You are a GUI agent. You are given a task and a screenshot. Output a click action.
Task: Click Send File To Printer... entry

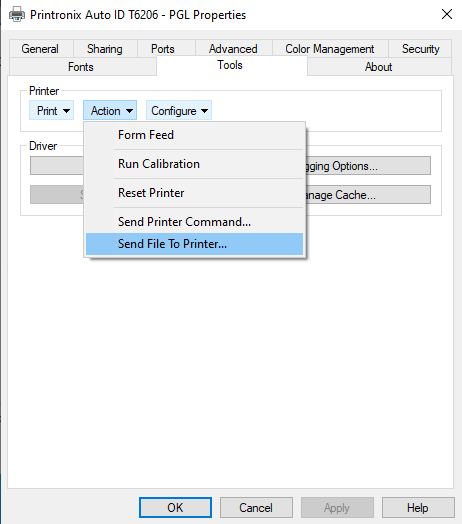click(x=195, y=244)
